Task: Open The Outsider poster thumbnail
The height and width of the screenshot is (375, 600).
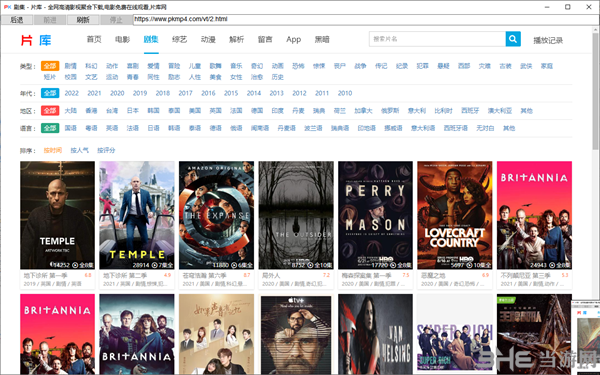Action: coord(296,215)
